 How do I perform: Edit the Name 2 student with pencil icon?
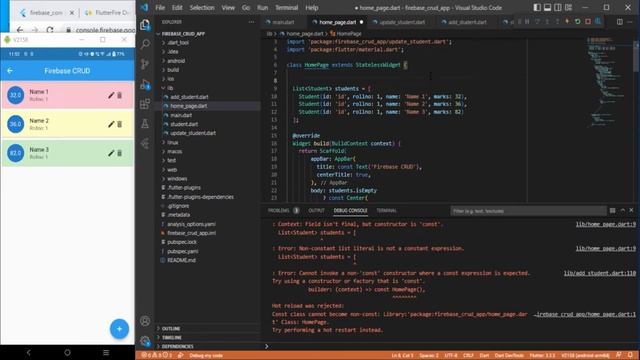click(x=111, y=124)
